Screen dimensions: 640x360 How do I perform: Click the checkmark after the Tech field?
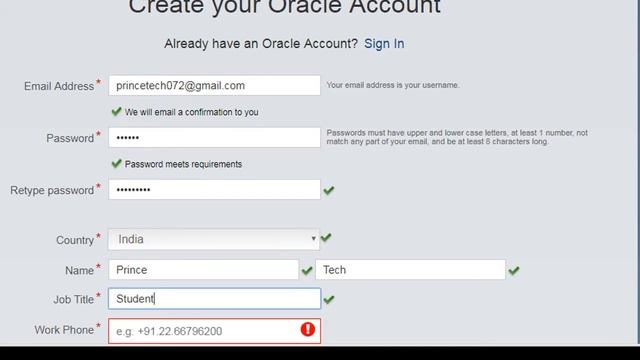click(514, 270)
